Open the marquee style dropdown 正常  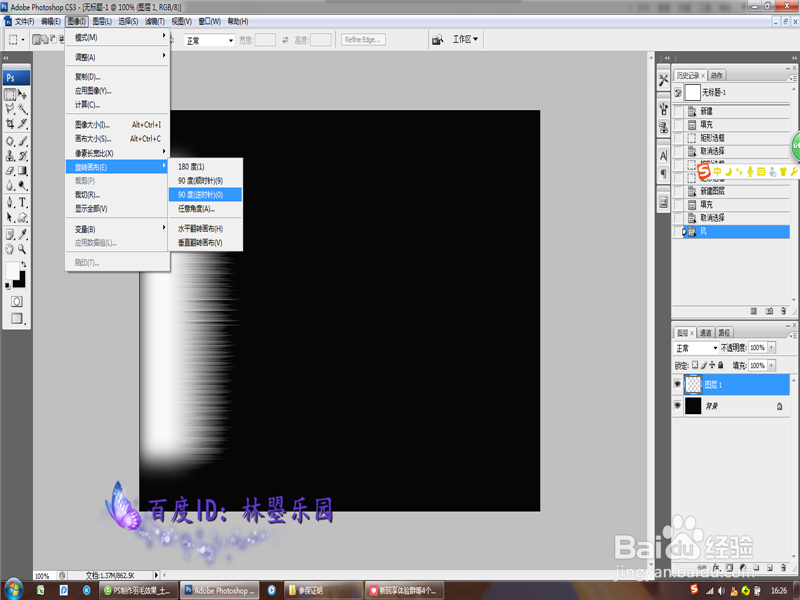click(209, 40)
